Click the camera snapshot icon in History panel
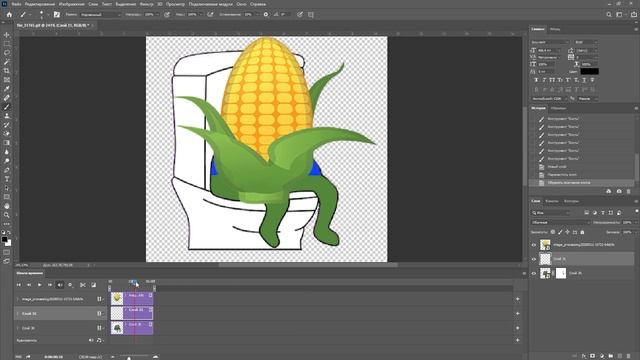 pyautogui.click(x=619, y=191)
